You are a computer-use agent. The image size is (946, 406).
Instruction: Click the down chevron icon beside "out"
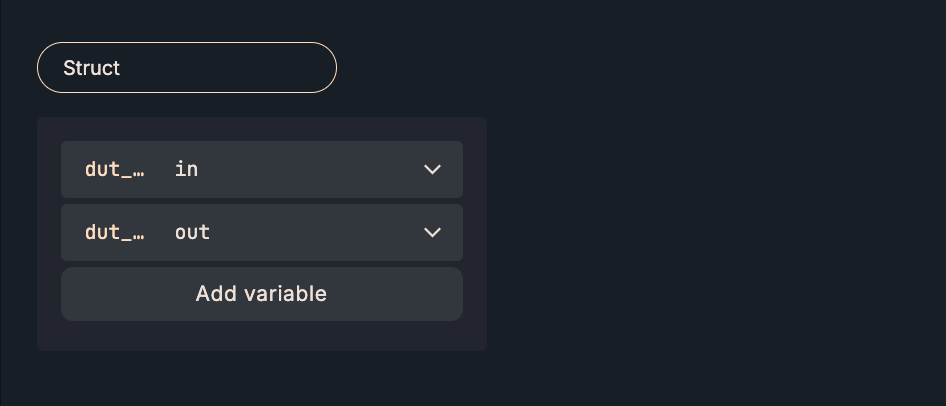(x=432, y=233)
